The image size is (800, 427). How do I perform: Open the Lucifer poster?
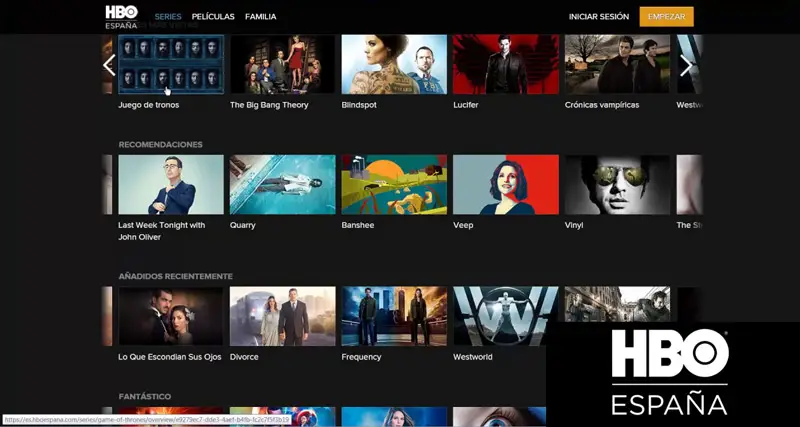pyautogui.click(x=506, y=64)
